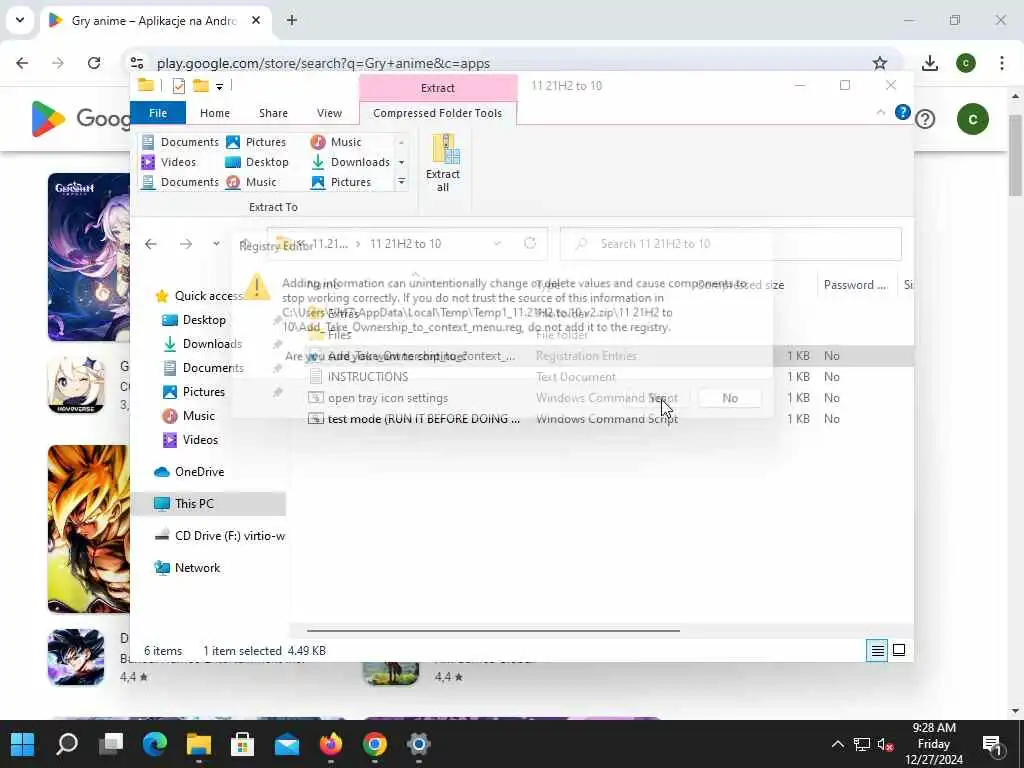Choose Downloads in the Extract To gallery
This screenshot has height=768, width=1024.
click(351, 162)
